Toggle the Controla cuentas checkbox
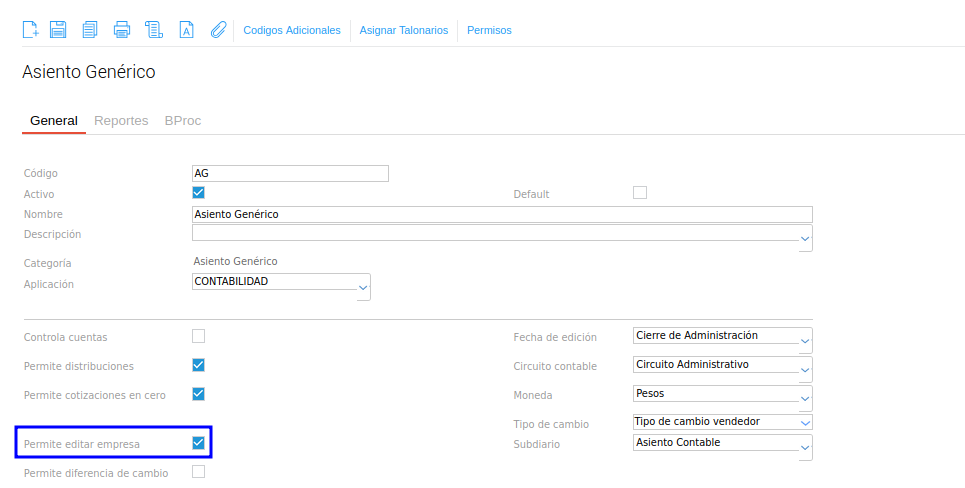This screenshot has width=965, height=488. tap(198, 336)
